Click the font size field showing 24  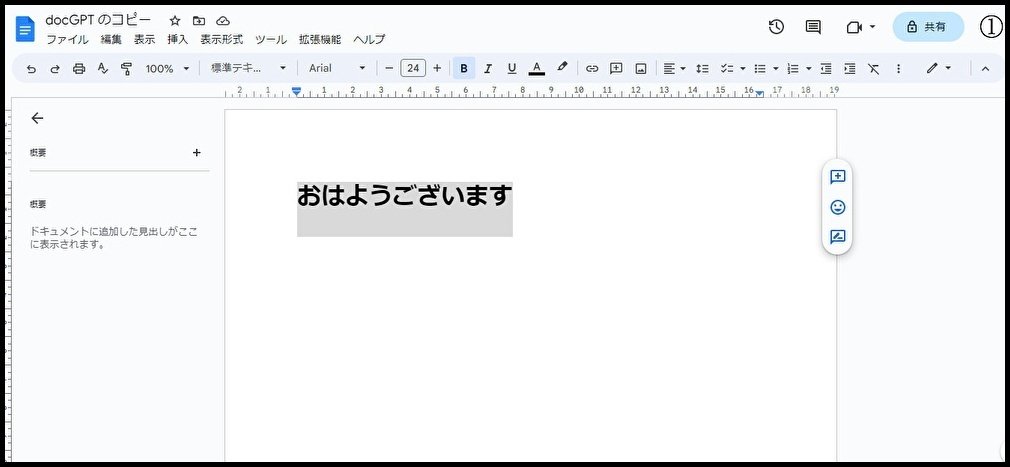(413, 68)
